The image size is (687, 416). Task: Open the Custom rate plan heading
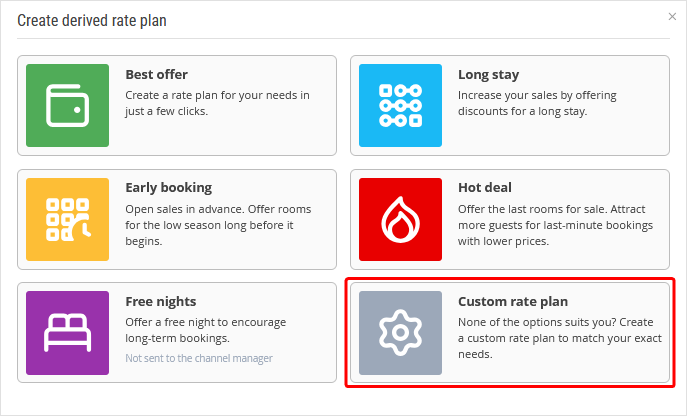tap(512, 301)
